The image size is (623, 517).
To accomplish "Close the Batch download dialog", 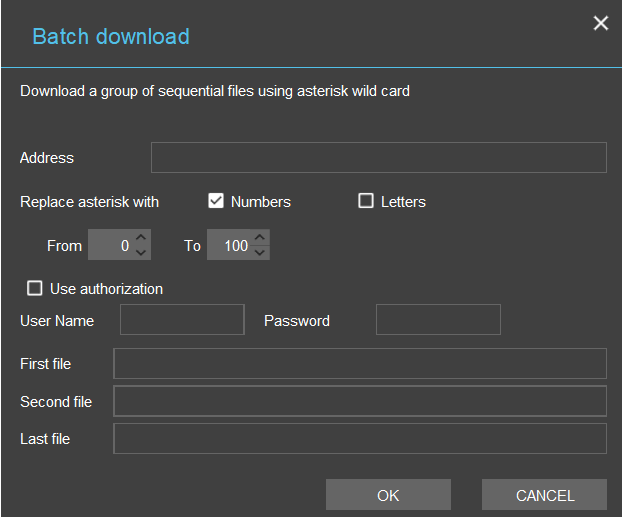I will 600,23.
